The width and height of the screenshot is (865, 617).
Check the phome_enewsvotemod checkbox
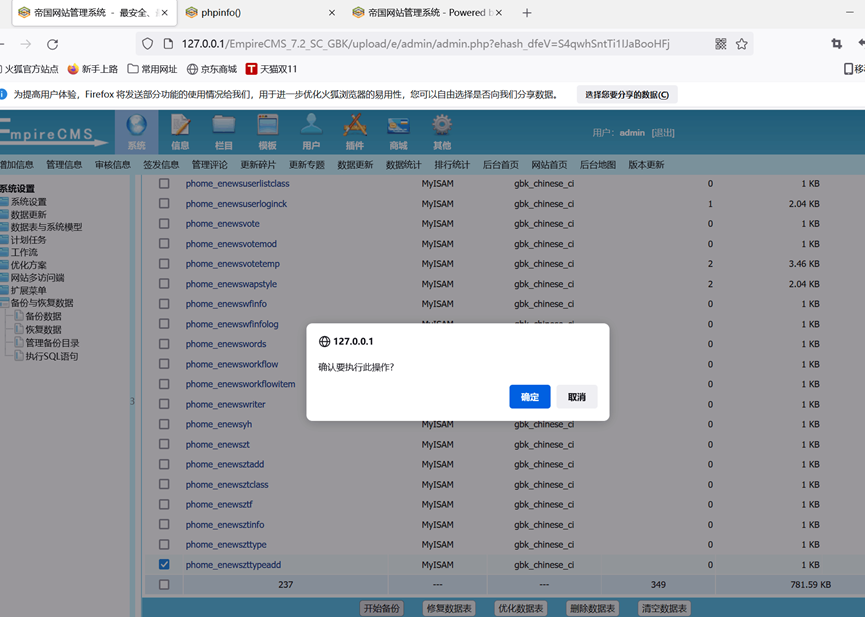click(164, 243)
